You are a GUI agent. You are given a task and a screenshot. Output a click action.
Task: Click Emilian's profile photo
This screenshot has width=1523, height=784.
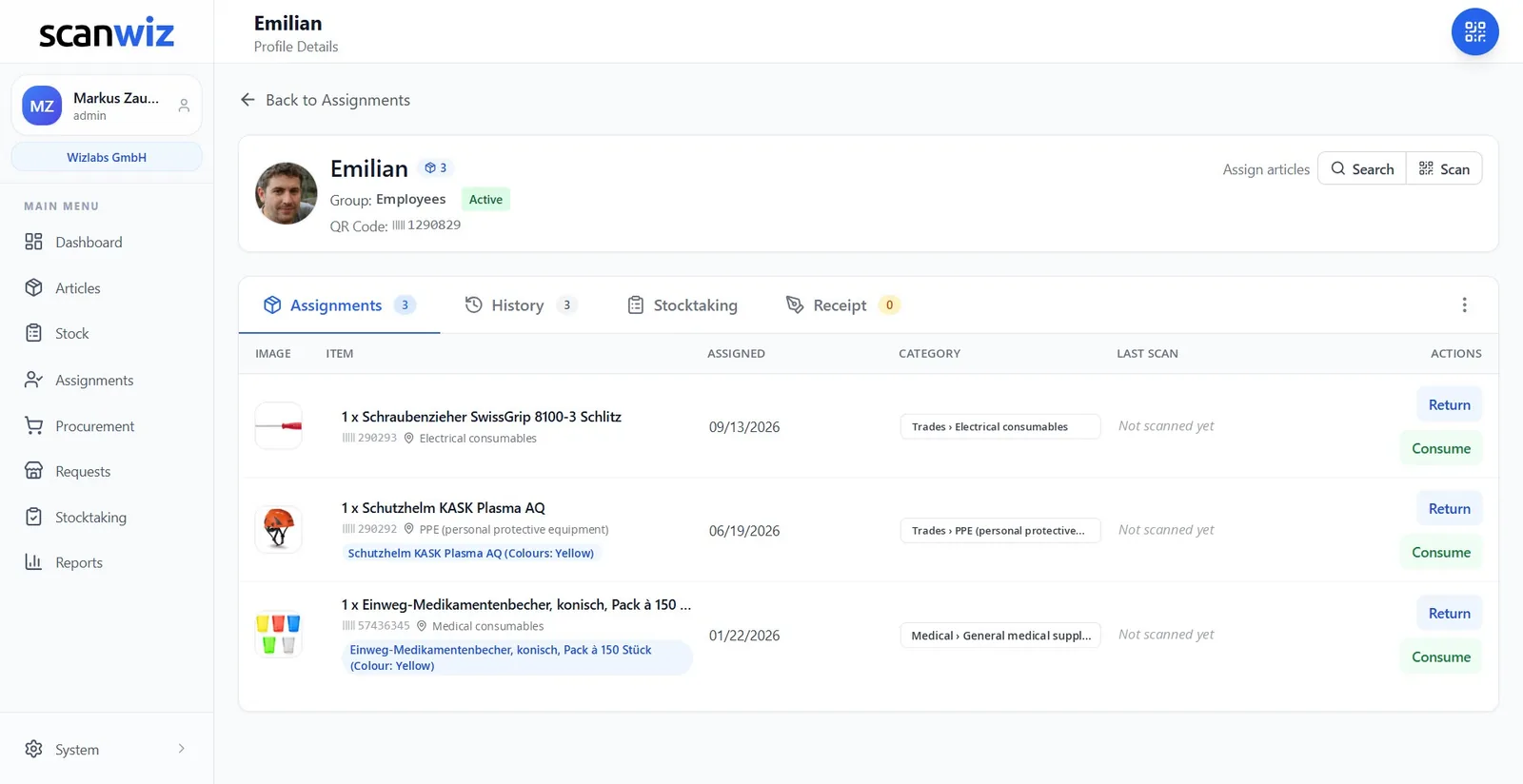[287, 193]
